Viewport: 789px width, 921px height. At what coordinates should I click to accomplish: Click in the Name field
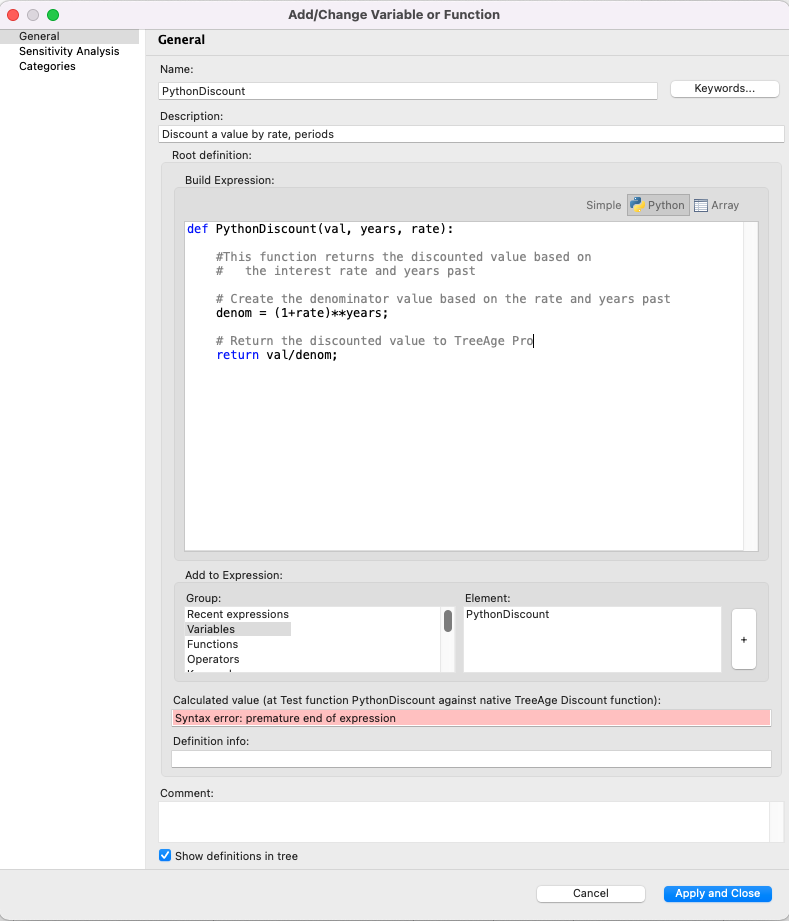tap(407, 91)
